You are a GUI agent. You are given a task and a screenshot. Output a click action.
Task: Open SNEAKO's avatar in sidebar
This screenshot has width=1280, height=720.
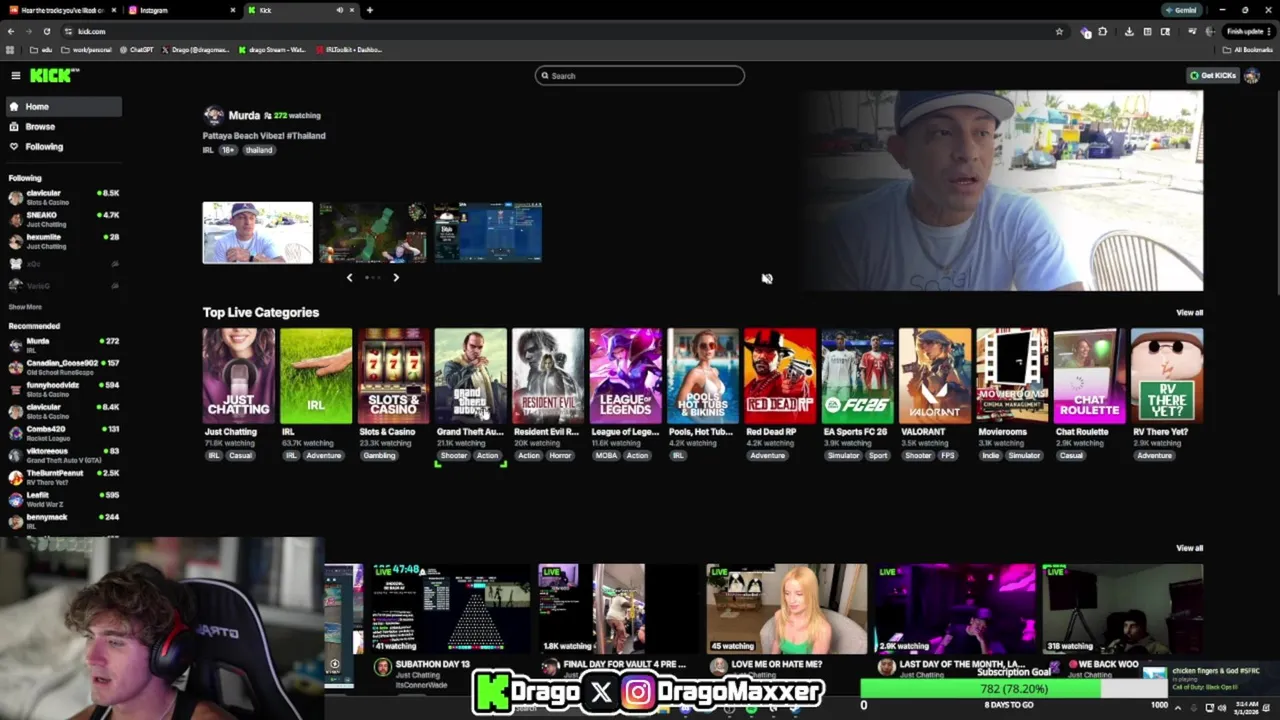(x=15, y=219)
